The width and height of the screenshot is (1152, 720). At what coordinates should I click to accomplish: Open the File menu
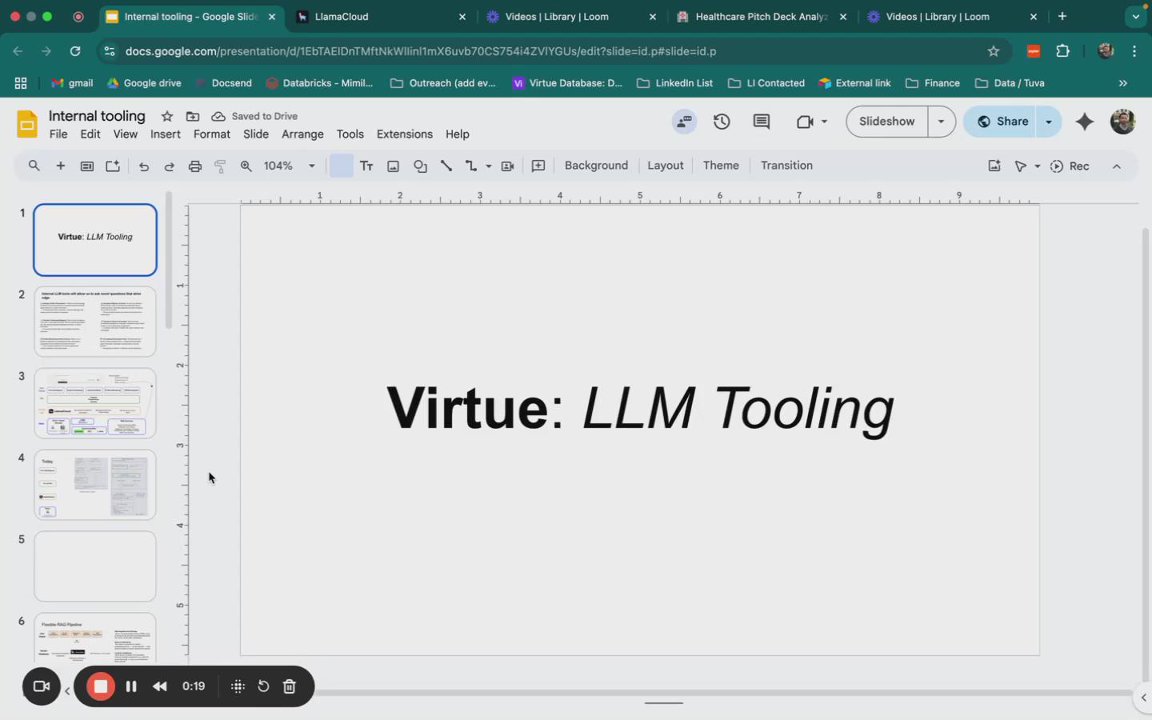coord(58,134)
